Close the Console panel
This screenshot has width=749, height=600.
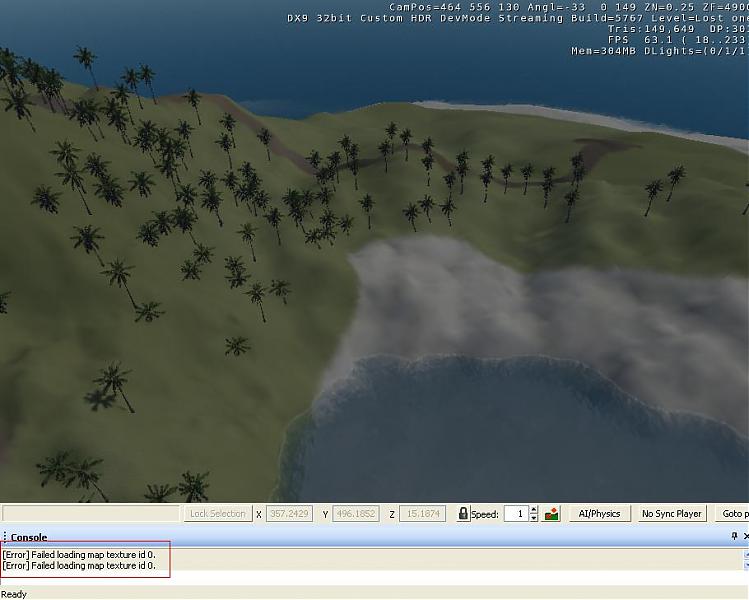click(746, 537)
